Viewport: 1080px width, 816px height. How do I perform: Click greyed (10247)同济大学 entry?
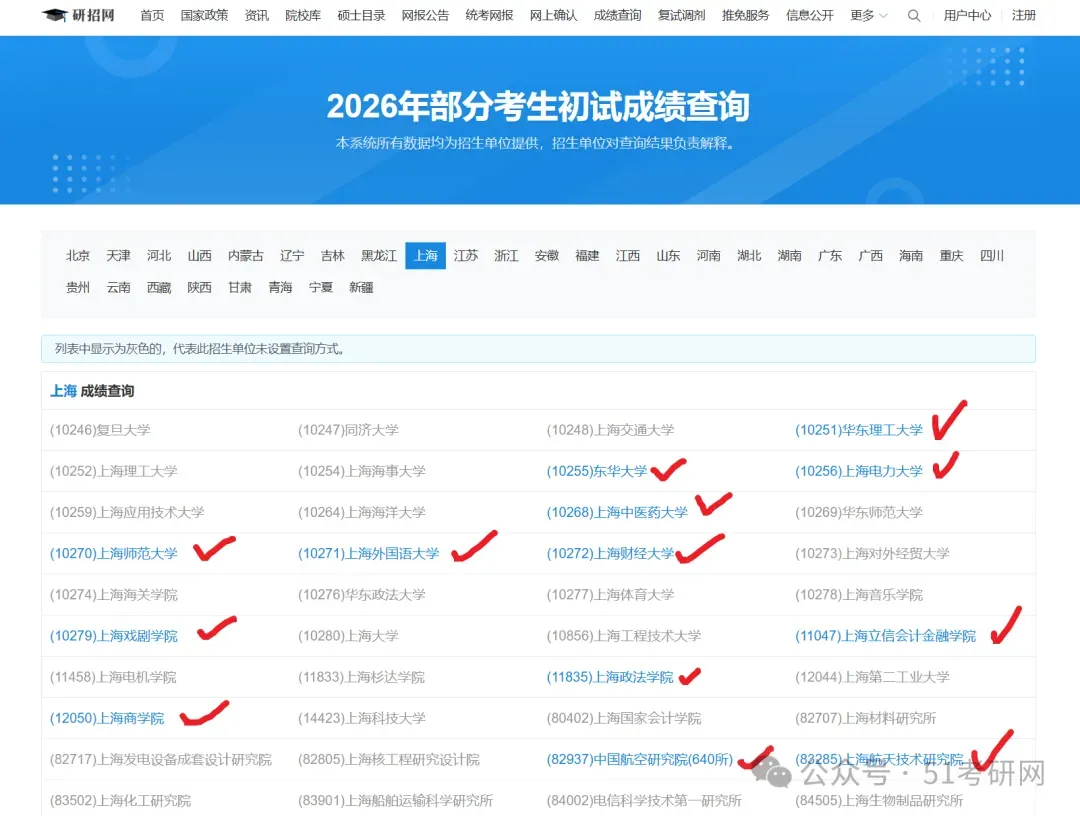(349, 430)
